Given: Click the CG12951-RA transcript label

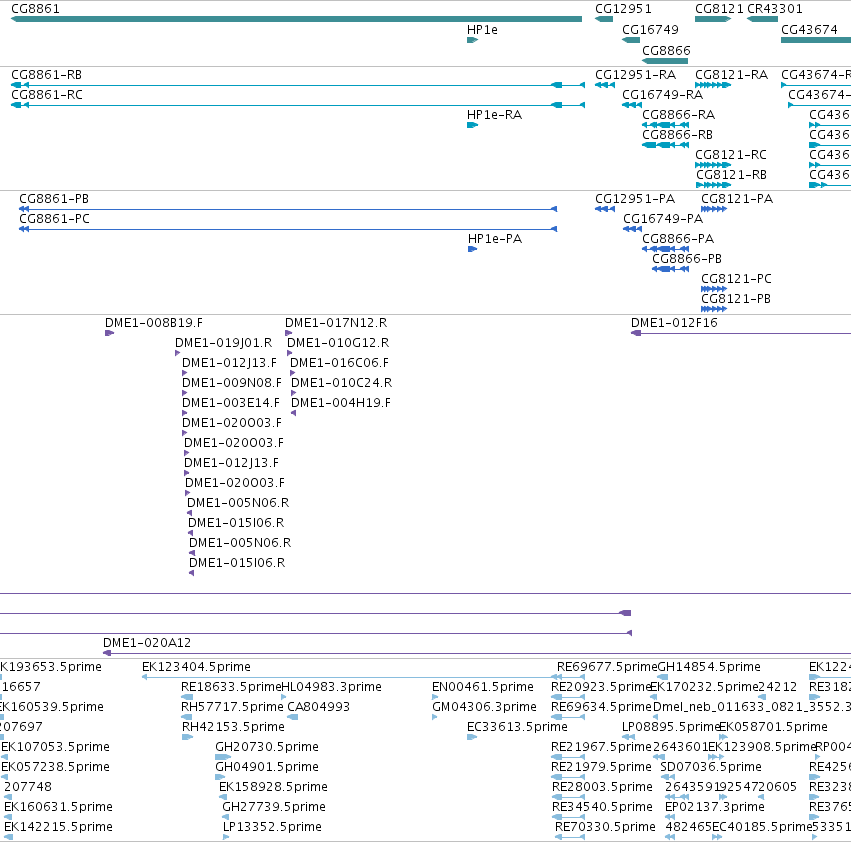Looking at the screenshot, I should point(636,75).
